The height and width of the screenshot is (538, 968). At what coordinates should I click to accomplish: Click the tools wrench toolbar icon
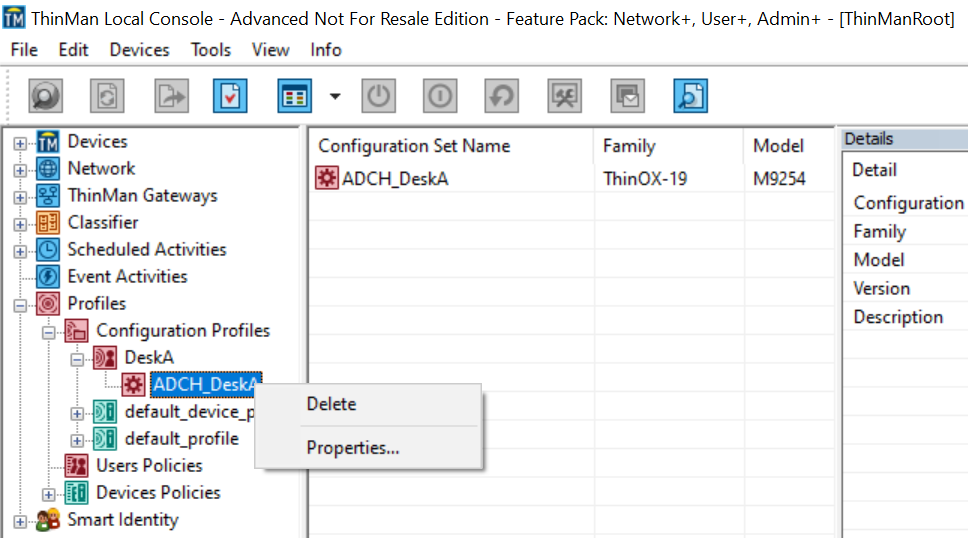point(564,96)
